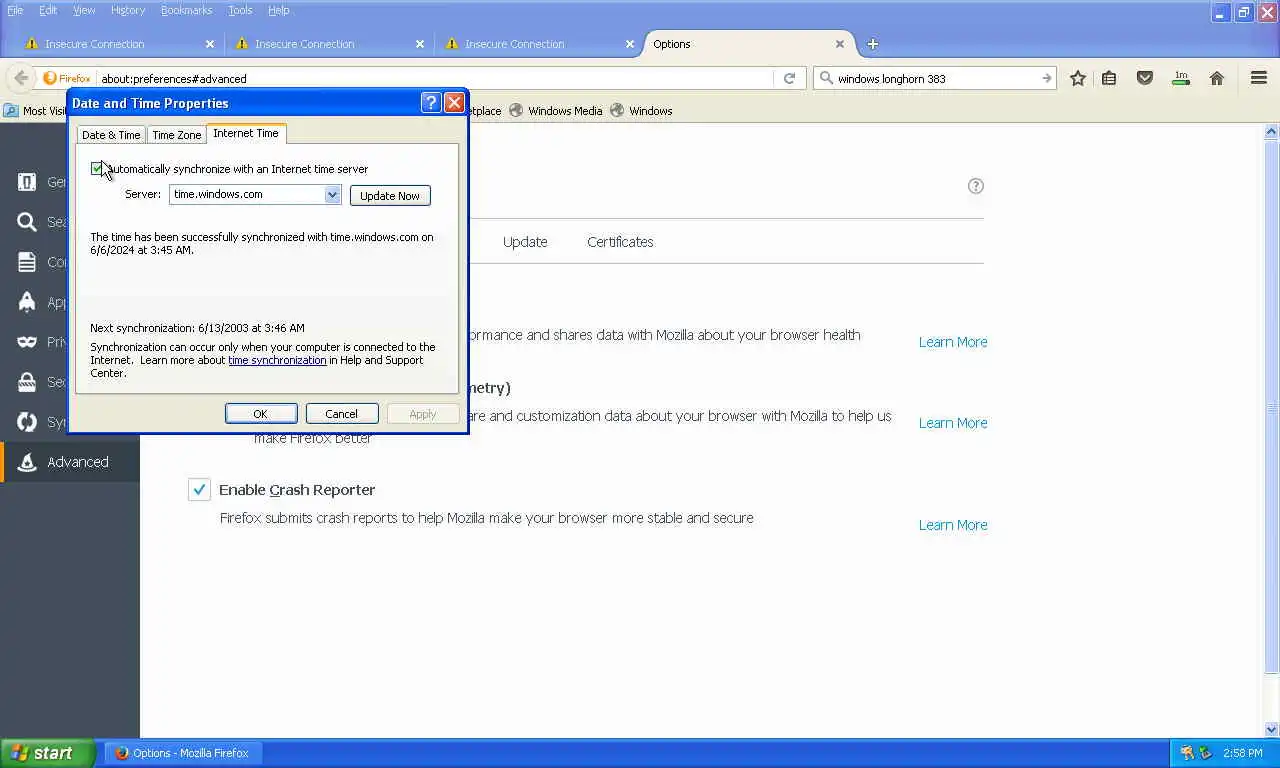Click the Update Now button
1280x768 pixels.
tap(390, 196)
